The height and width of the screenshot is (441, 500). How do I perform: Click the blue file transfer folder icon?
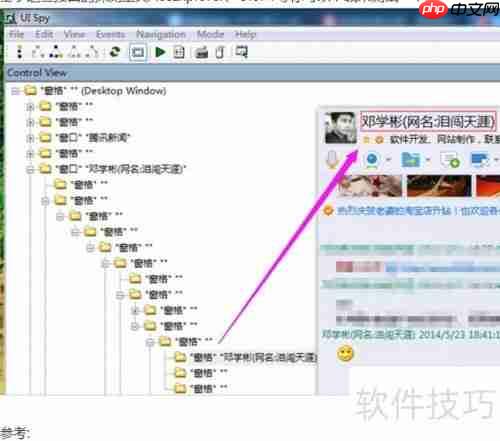[411, 160]
